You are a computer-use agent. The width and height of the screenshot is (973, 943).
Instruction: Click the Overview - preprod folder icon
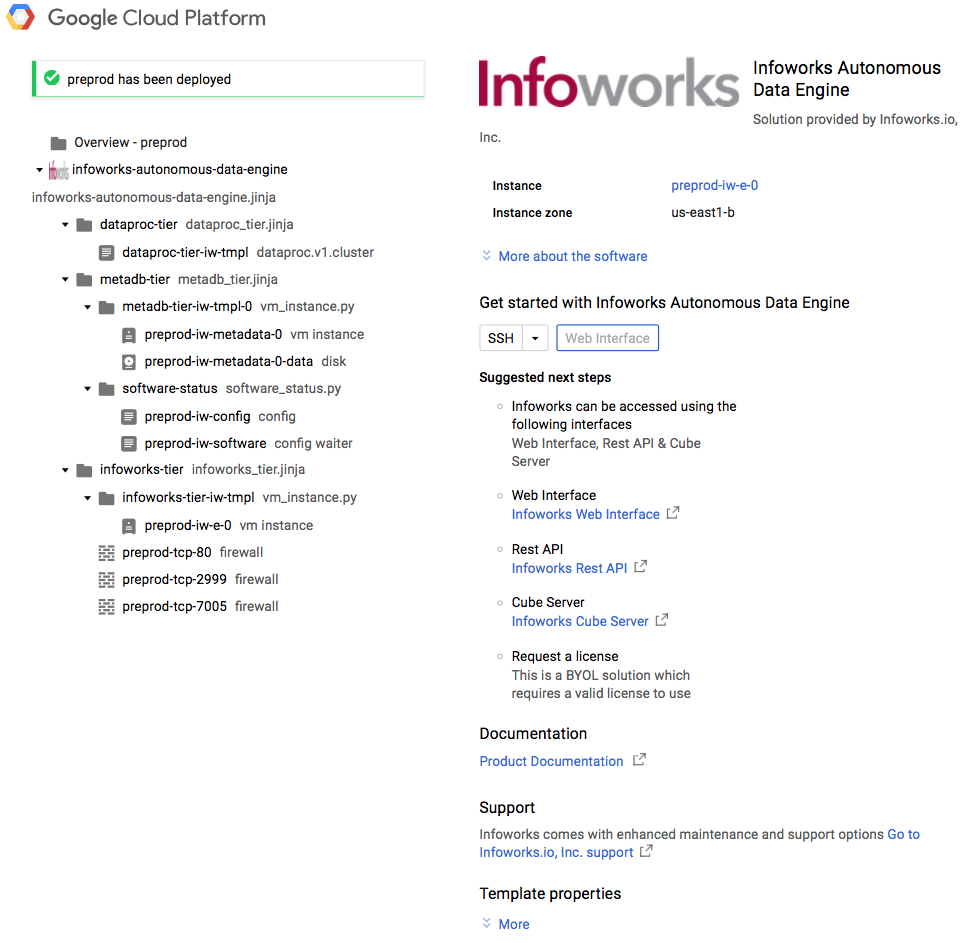(x=58, y=143)
